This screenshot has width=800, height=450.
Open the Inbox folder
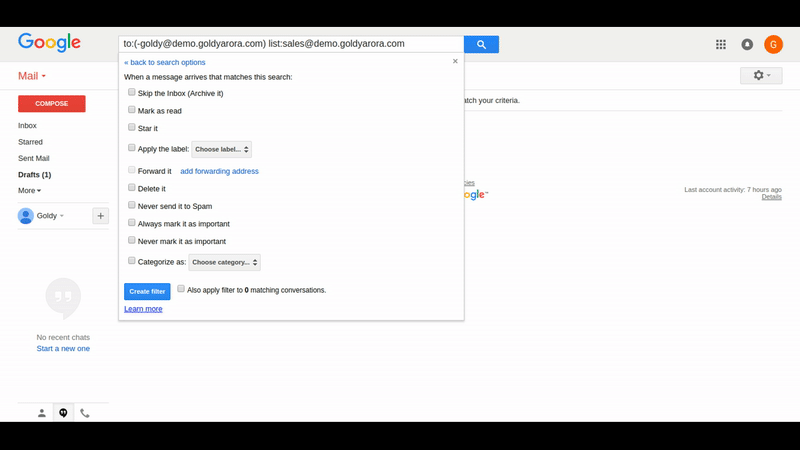point(27,126)
